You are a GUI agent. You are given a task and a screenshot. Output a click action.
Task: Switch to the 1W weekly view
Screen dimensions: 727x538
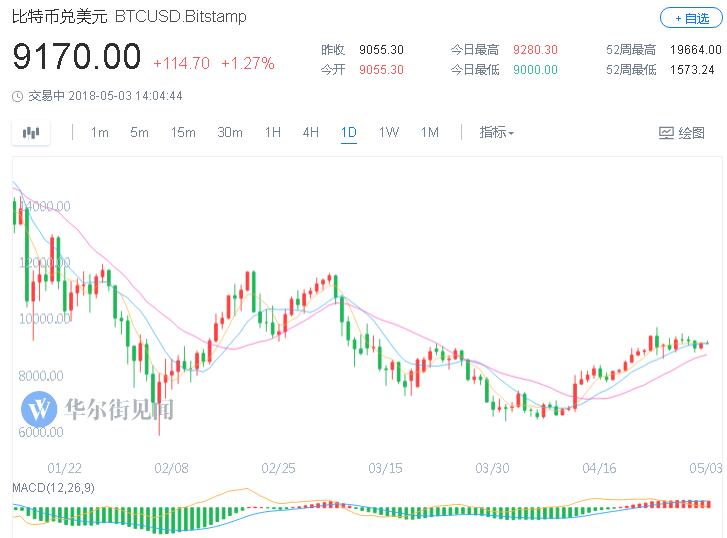click(x=388, y=133)
